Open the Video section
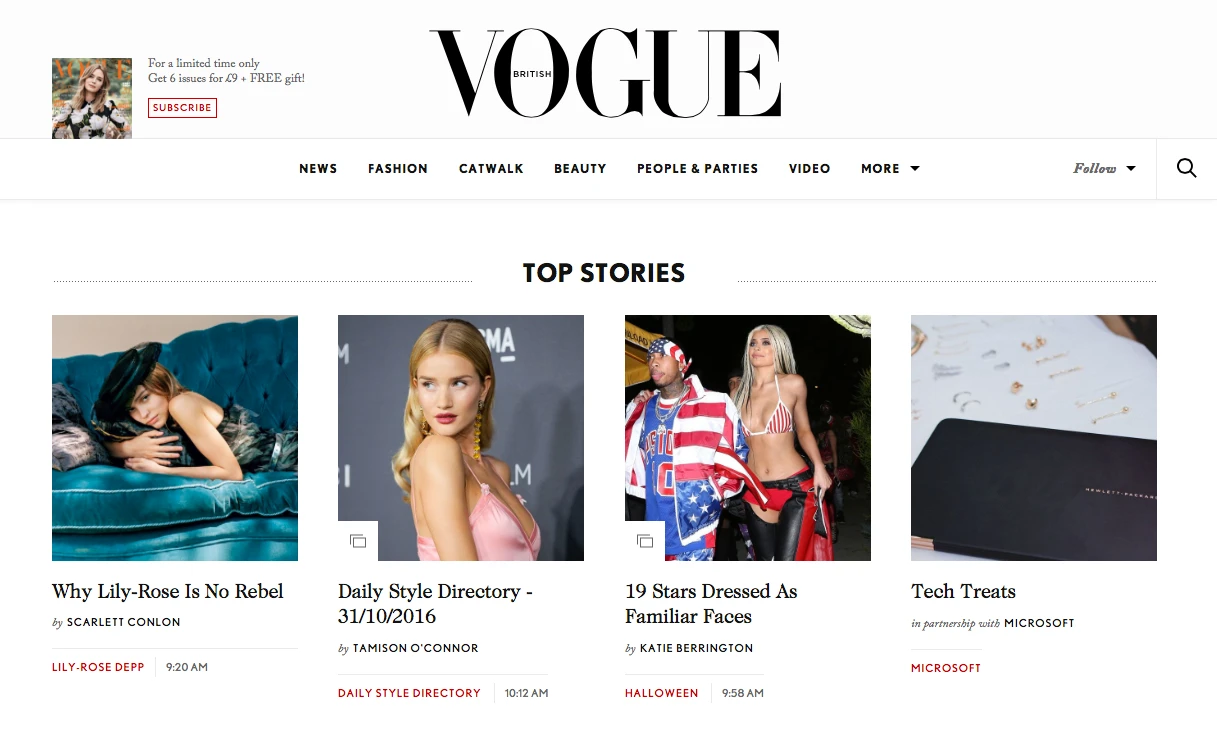 click(809, 169)
